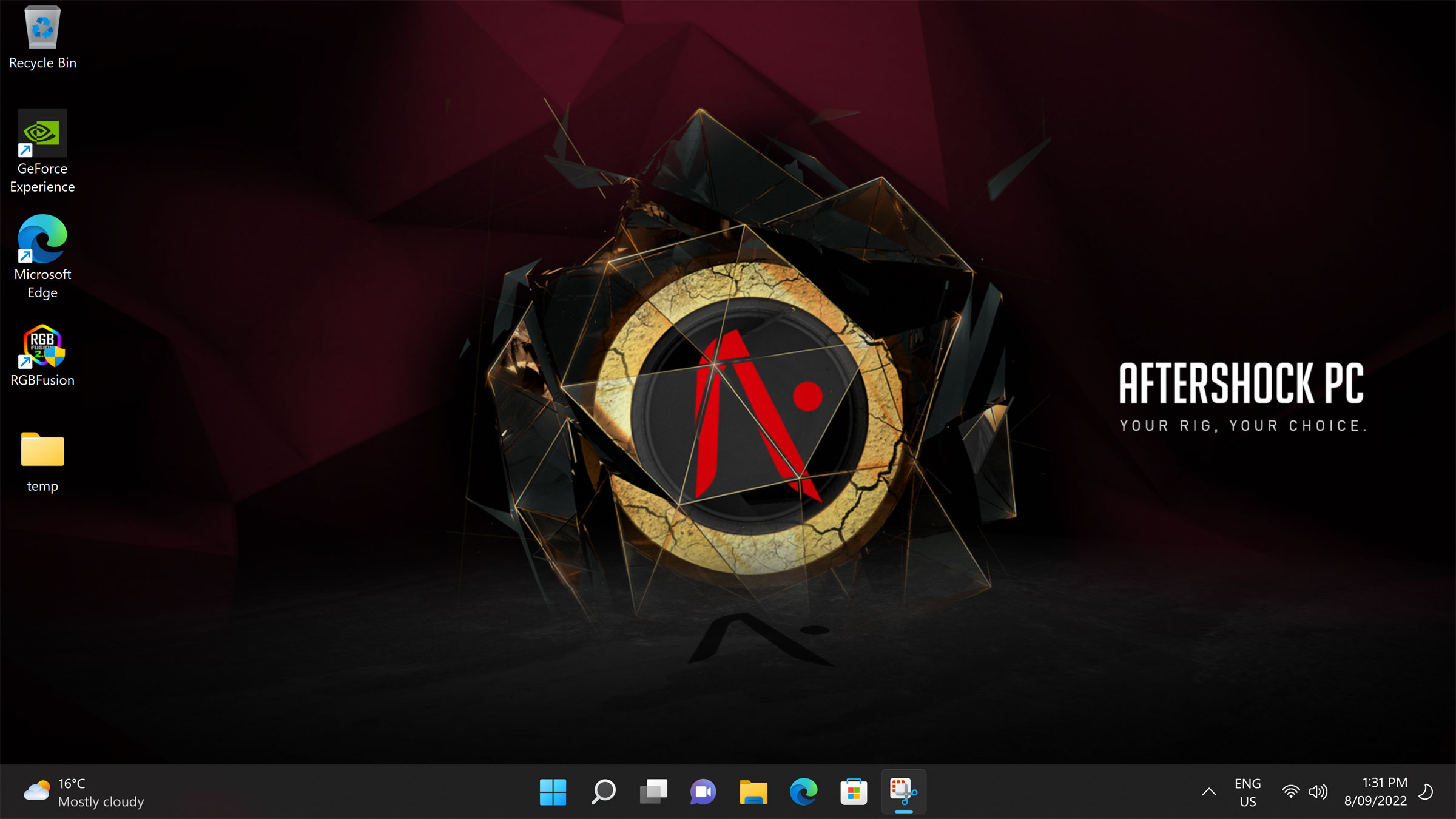Open Wi-Fi network quick settings
The image size is (1456, 819).
coord(1291,792)
